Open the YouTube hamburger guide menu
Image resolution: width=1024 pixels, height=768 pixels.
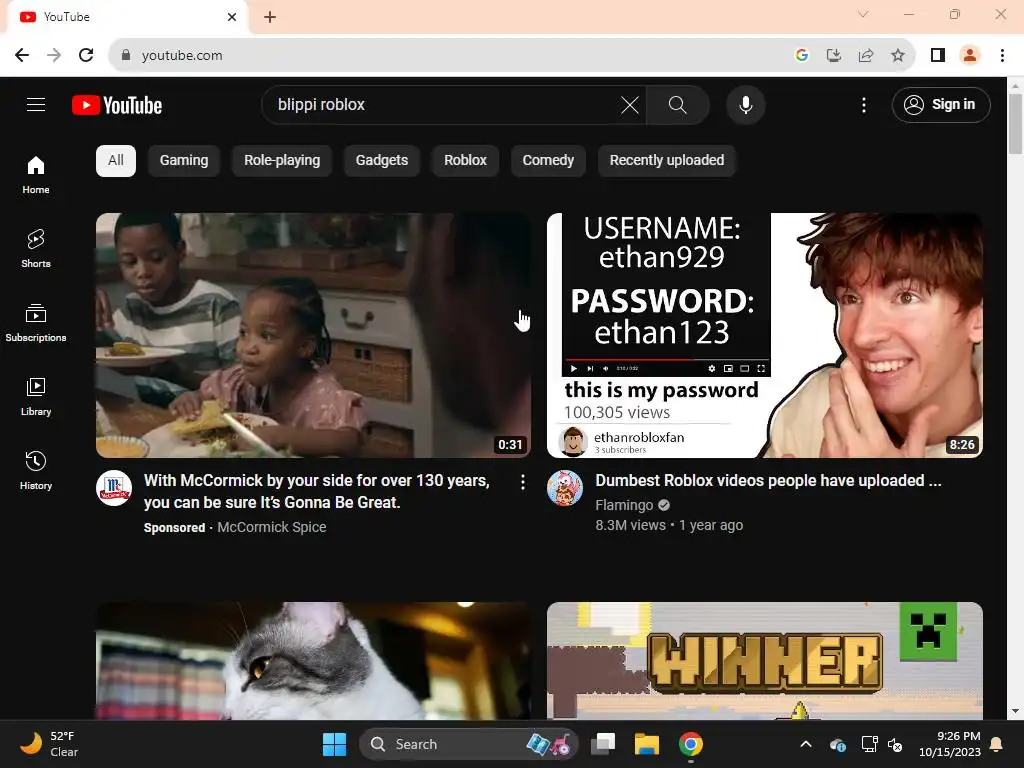click(36, 104)
